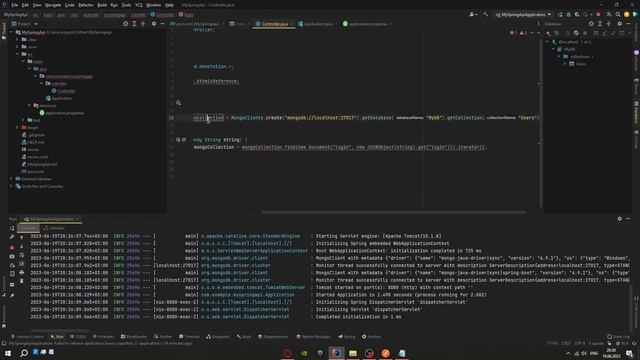Open the Version Control tool window
The image size is (640, 360).
pos(27,337)
